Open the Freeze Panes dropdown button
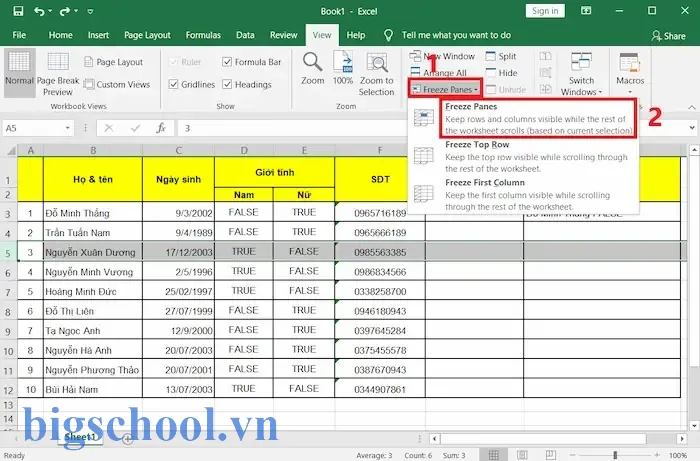Viewport: 700px width, 461px height. [445, 89]
